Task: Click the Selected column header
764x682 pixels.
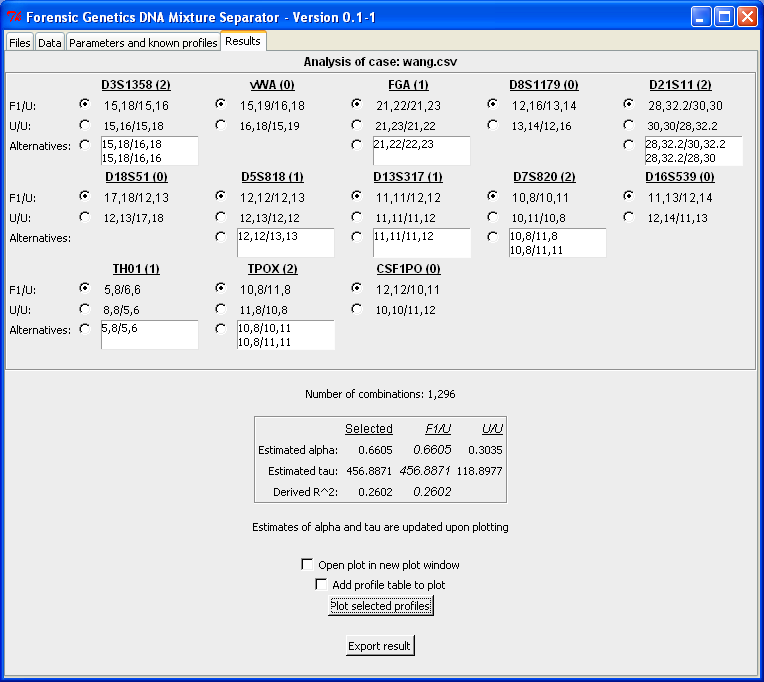Action: (x=369, y=429)
